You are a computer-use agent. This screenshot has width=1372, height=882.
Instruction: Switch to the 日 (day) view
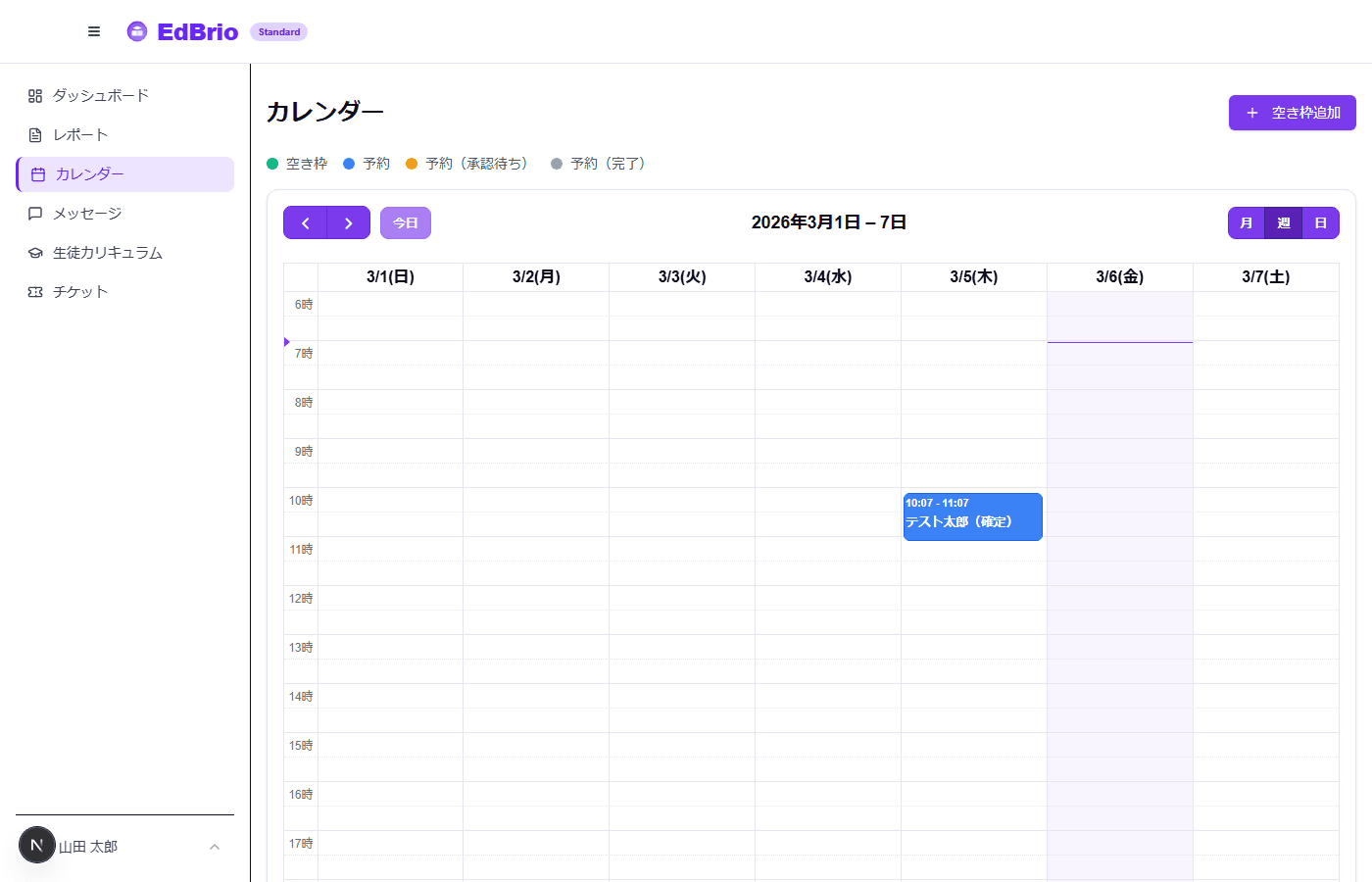[x=1320, y=222]
